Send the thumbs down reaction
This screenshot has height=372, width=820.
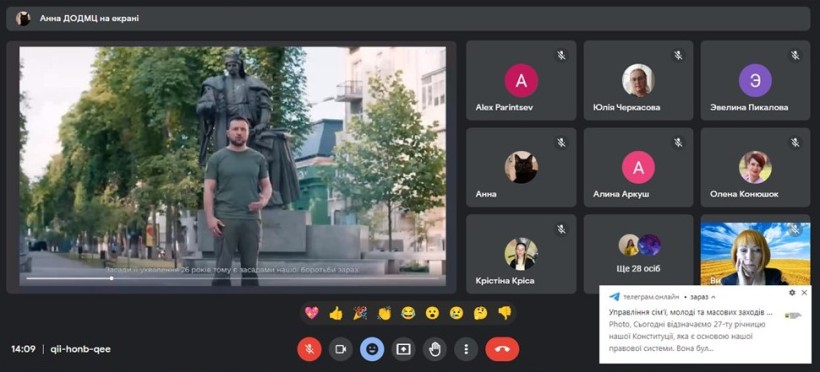[x=505, y=313]
